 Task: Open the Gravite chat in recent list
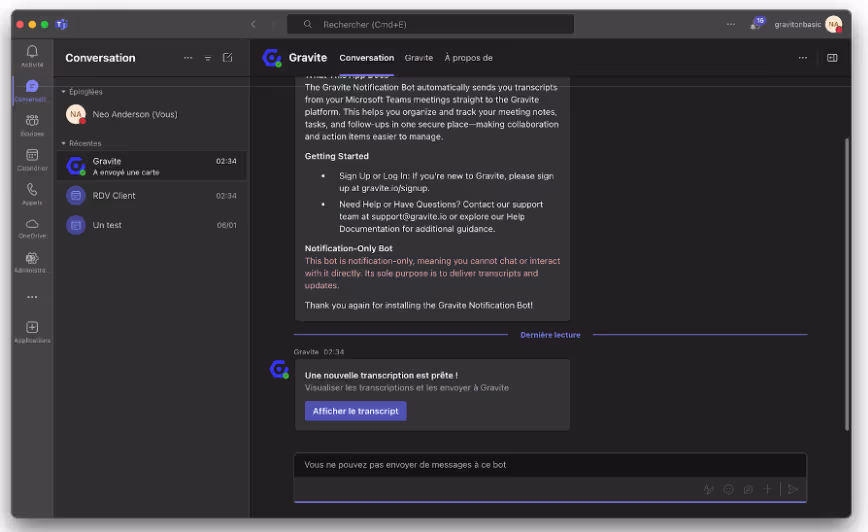[151, 166]
